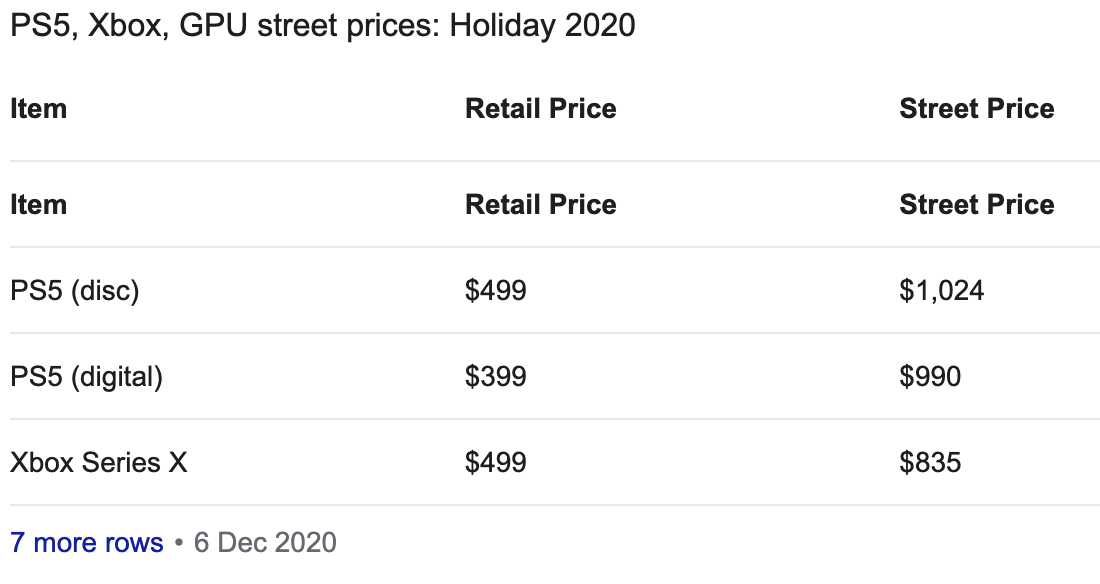
Task: Click the $499 retail price for PS5 (disc)
Action: point(495,291)
